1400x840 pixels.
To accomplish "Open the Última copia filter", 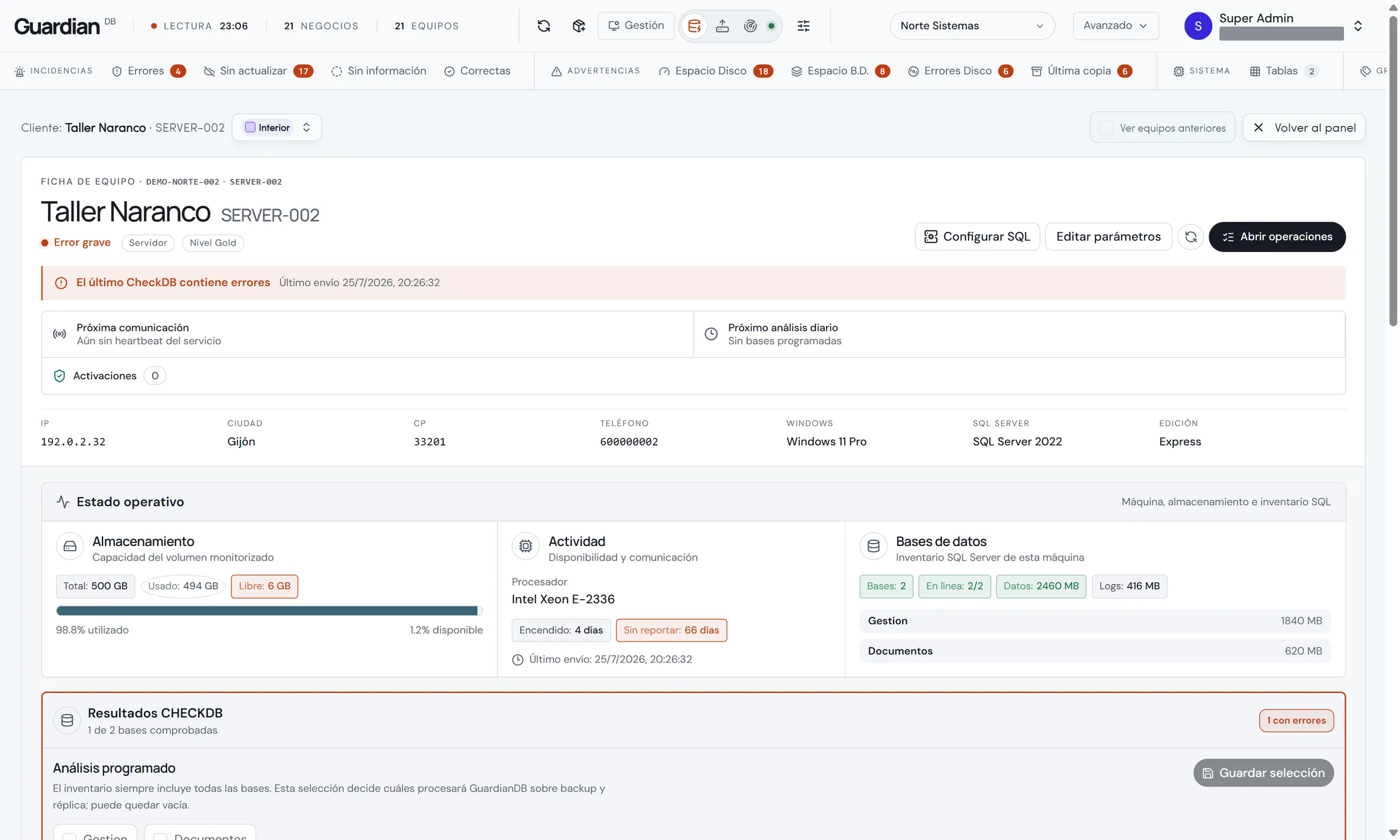I will click(x=1082, y=71).
